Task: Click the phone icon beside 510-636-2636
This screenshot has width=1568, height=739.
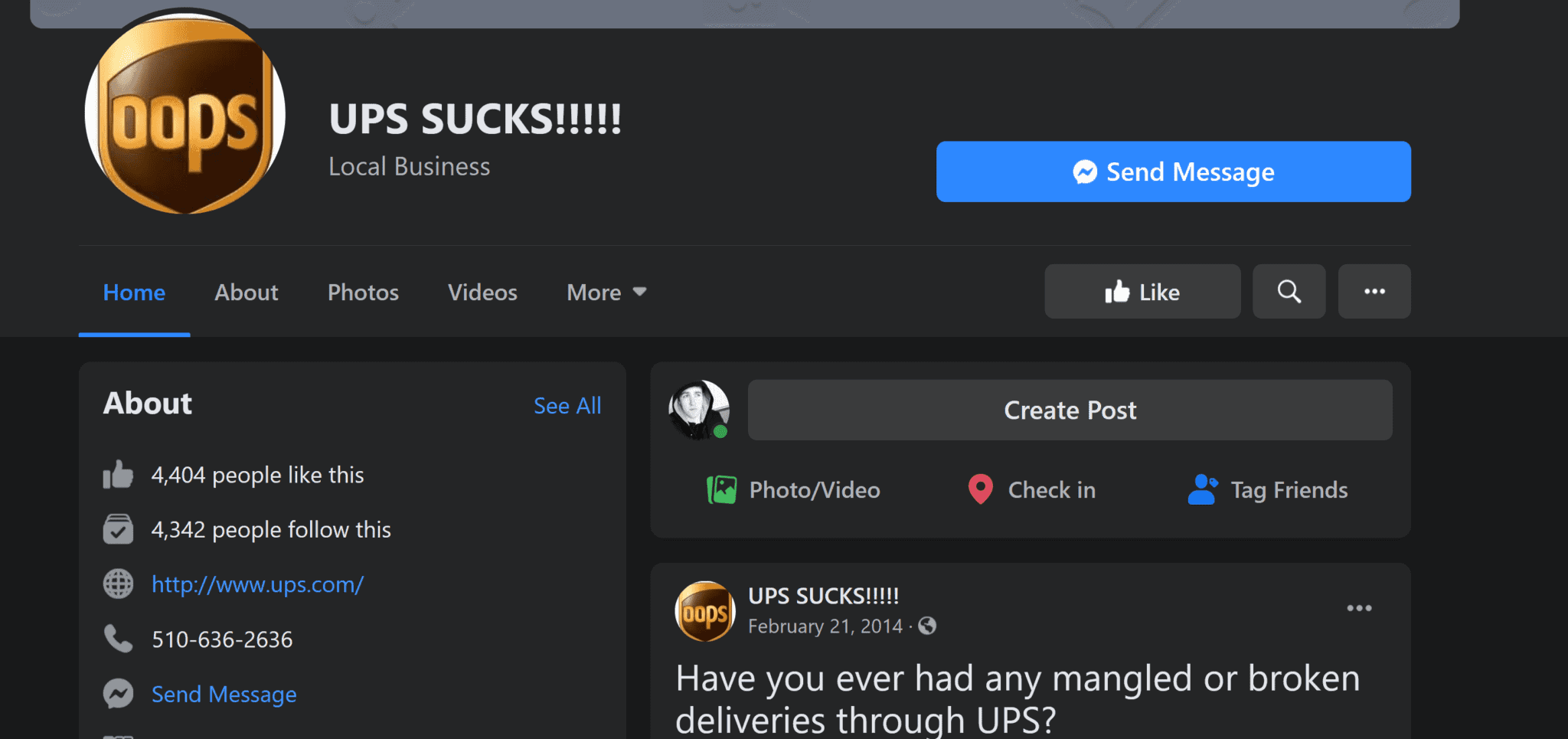Action: pyautogui.click(x=118, y=639)
